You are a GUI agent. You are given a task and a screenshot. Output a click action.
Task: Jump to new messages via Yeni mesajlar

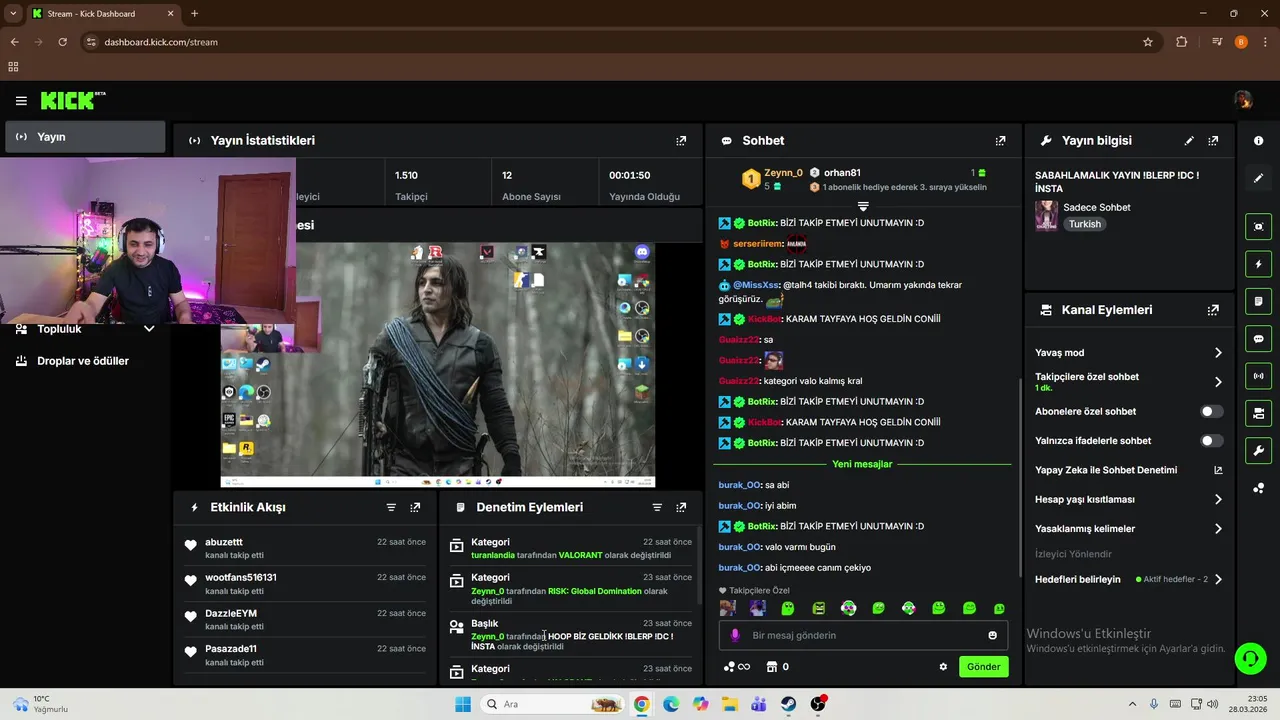point(862,464)
